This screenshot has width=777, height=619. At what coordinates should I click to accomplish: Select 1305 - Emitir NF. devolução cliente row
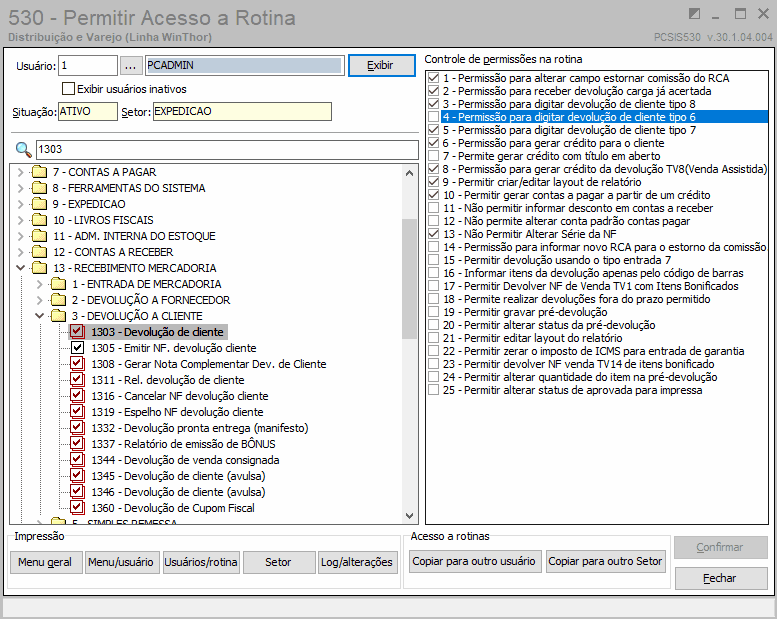(173, 348)
